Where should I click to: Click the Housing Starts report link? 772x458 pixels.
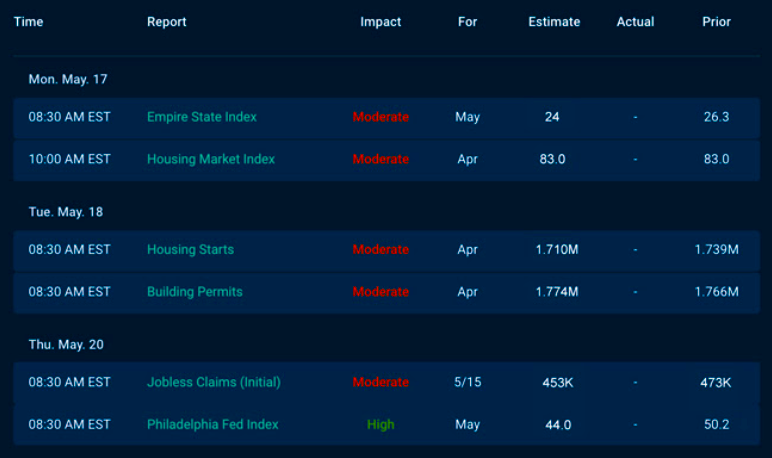pyautogui.click(x=190, y=249)
